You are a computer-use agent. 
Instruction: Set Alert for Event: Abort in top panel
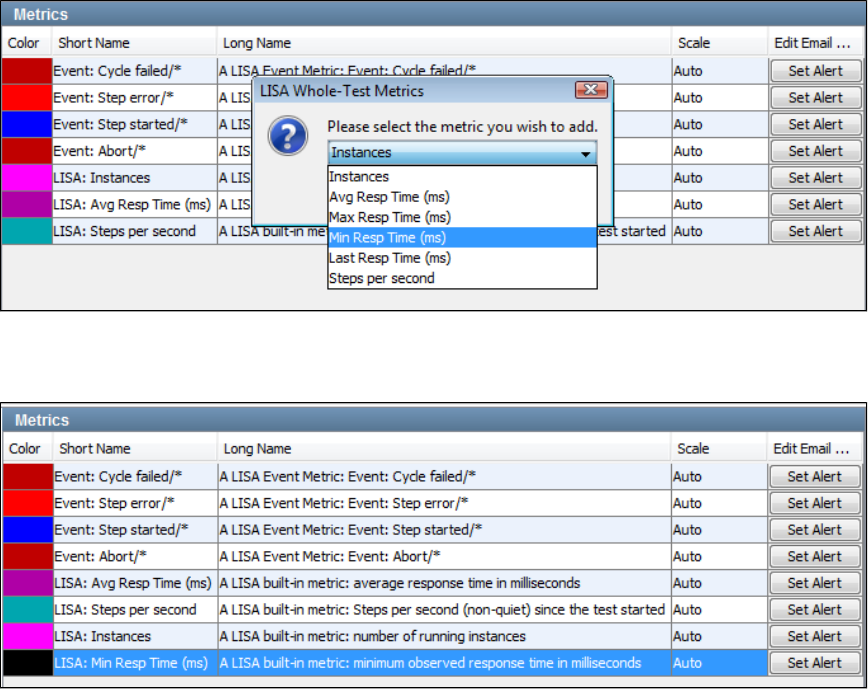point(815,151)
